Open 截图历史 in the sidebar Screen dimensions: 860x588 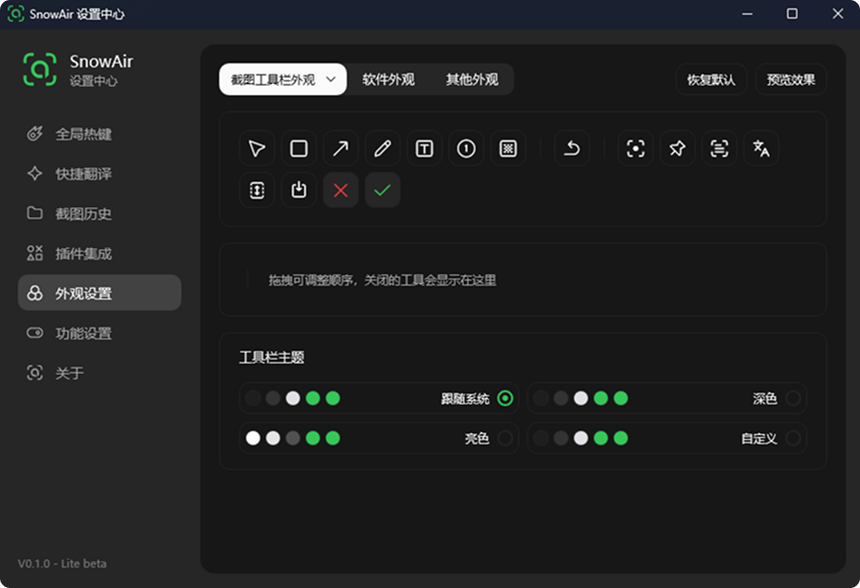99,213
